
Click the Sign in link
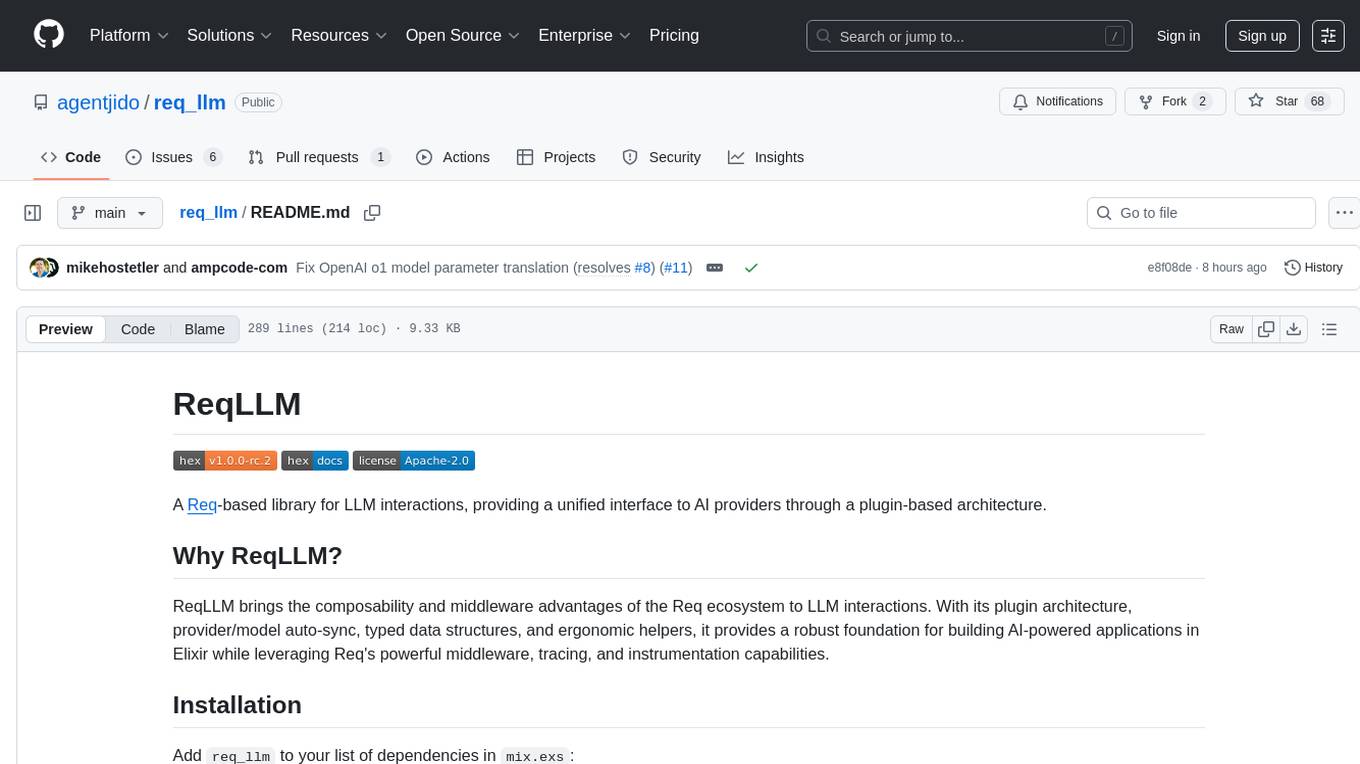pyautogui.click(x=1178, y=36)
